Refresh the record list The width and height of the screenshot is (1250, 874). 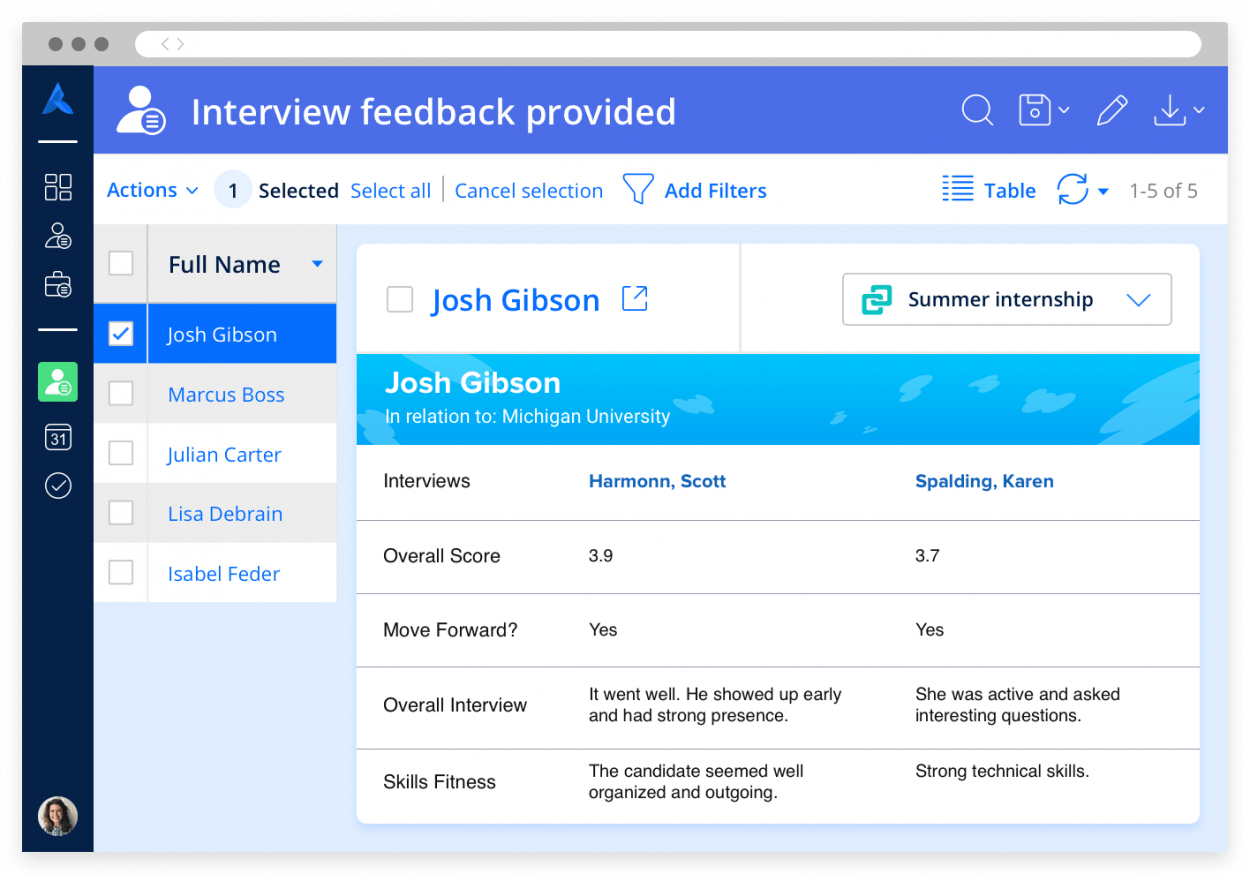pyautogui.click(x=1071, y=190)
